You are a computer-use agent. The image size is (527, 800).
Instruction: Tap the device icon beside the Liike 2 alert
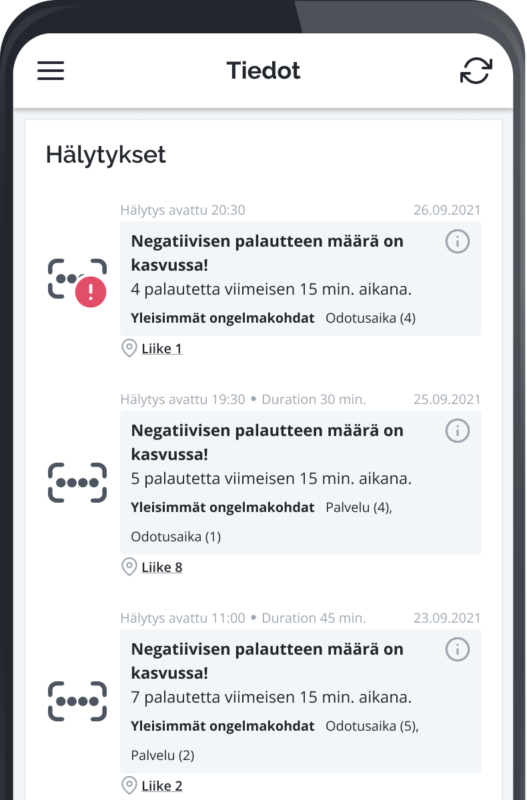tap(78, 701)
